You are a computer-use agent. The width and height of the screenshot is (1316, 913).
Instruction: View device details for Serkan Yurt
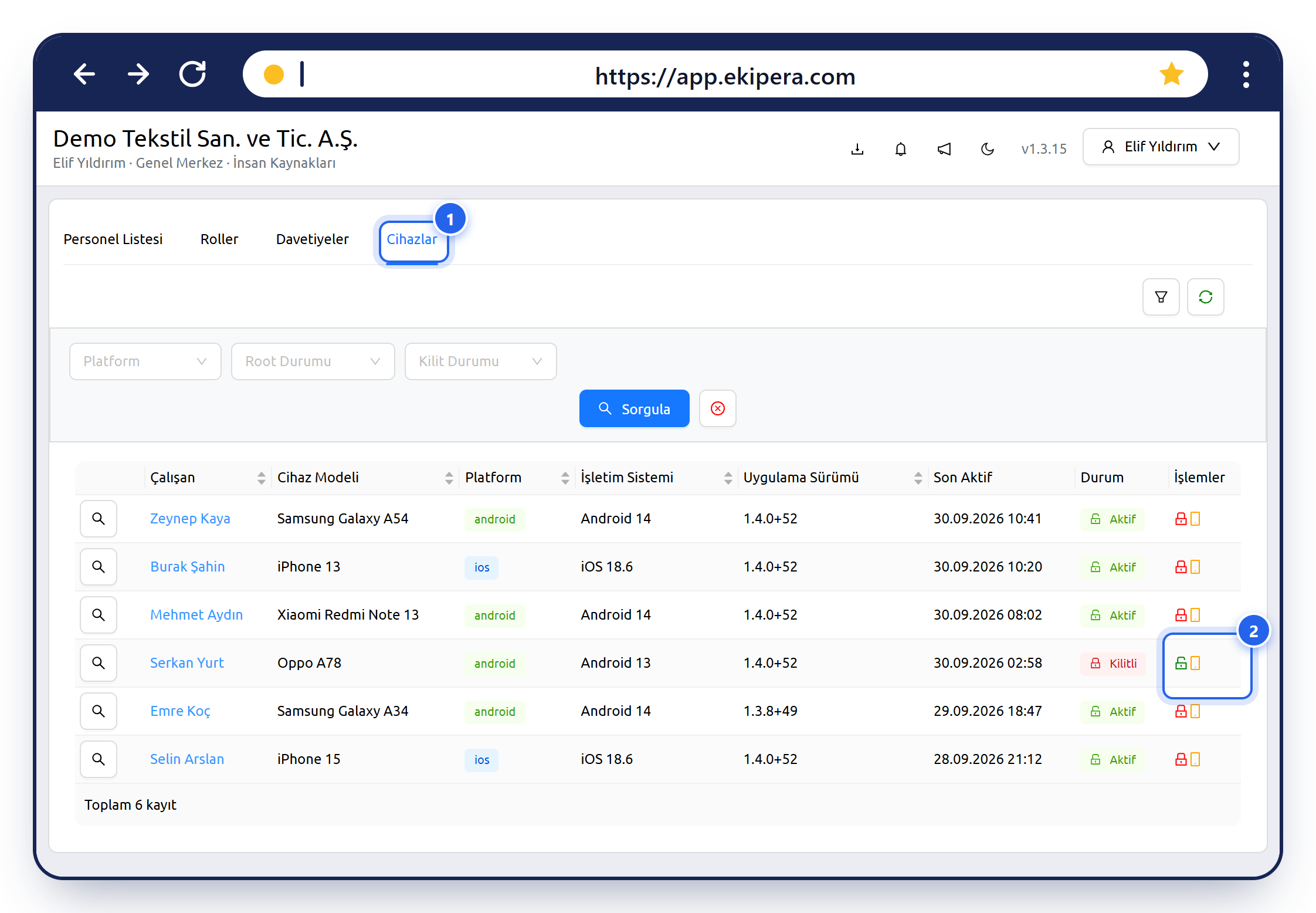click(99, 663)
